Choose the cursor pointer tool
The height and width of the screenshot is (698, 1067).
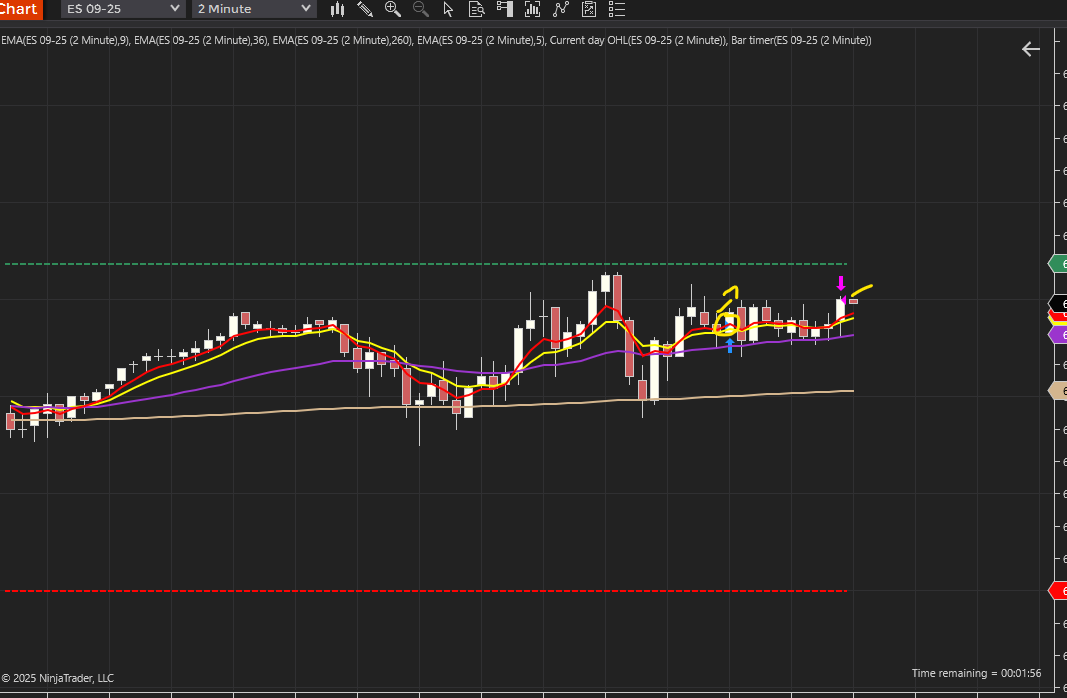[448, 9]
